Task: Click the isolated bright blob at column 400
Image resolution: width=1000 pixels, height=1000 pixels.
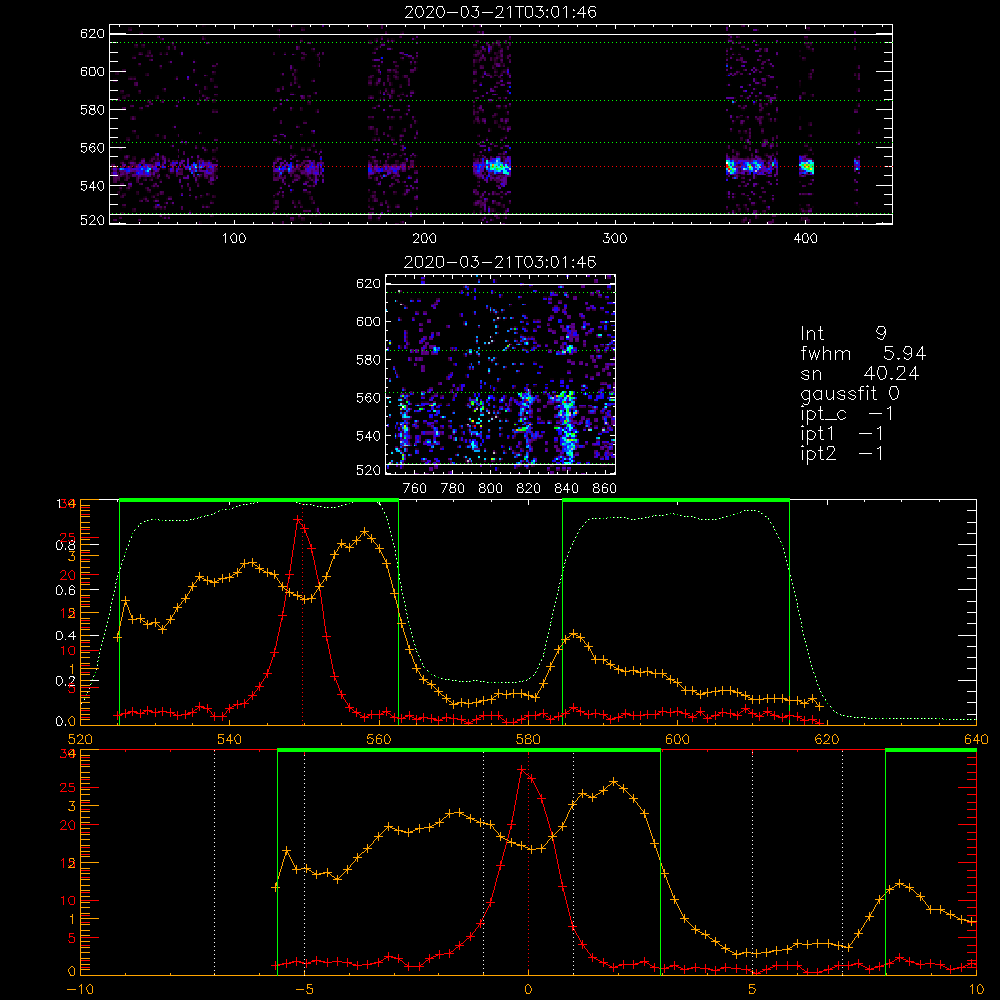Action: pyautogui.click(x=807, y=166)
